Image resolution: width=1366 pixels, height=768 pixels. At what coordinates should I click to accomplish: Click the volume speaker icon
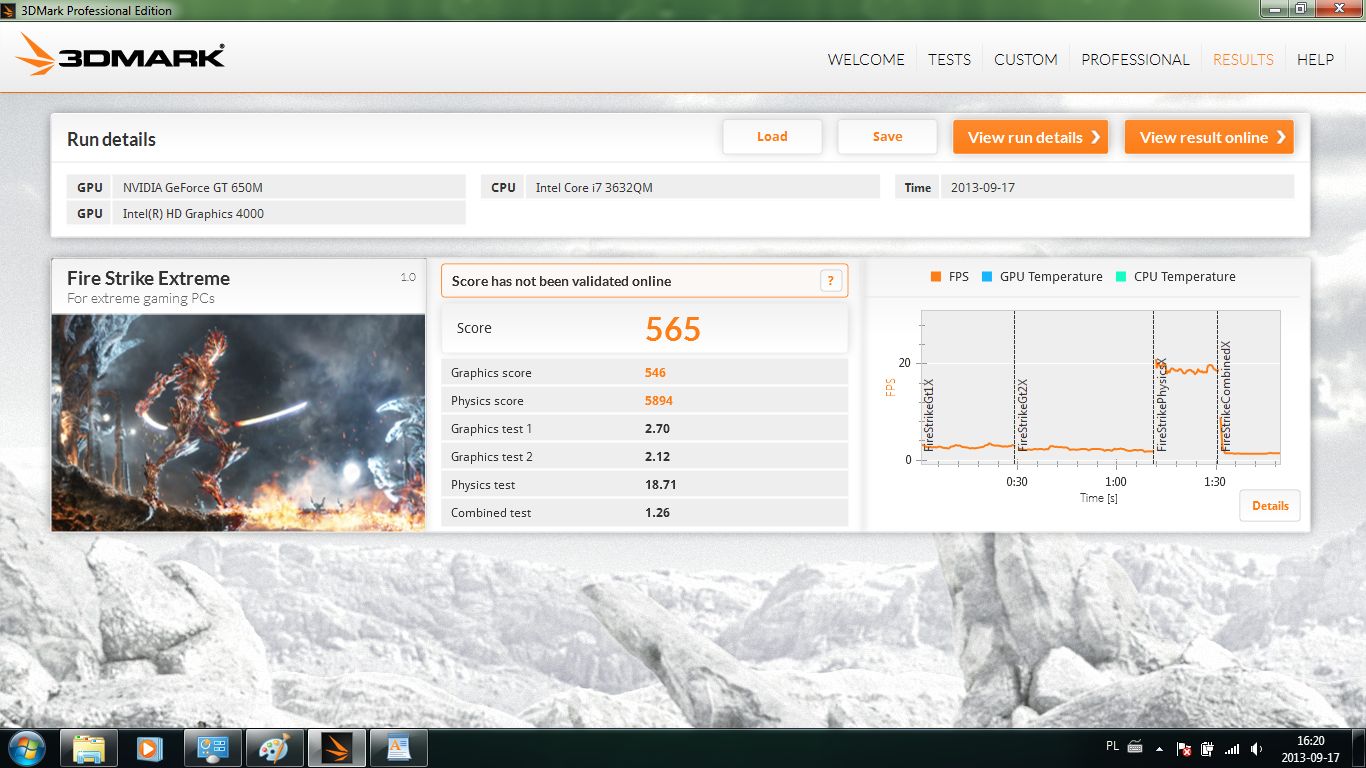pos(1256,748)
